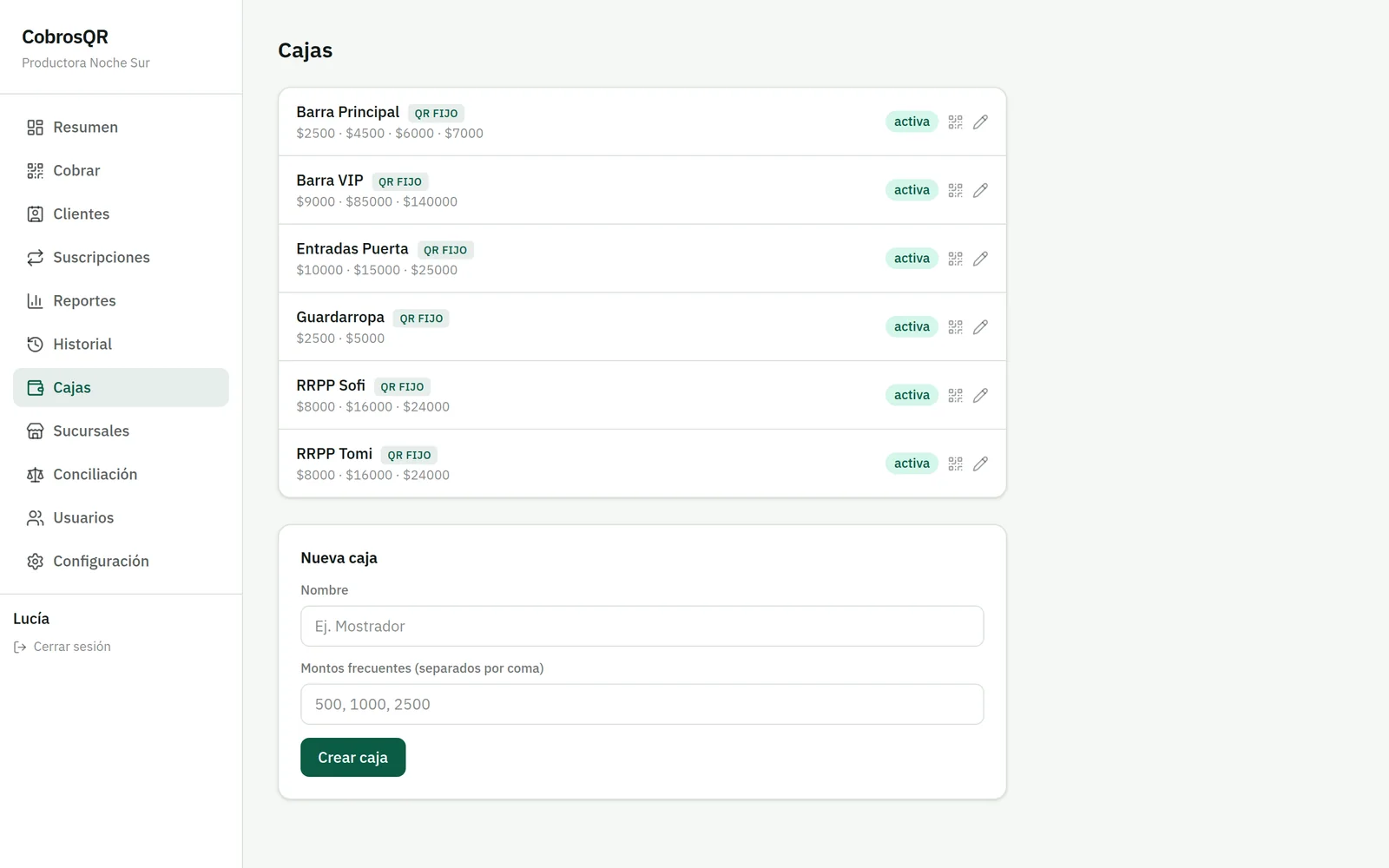This screenshot has width=1389, height=868.
Task: Open the Sucursales section
Action: (x=121, y=431)
